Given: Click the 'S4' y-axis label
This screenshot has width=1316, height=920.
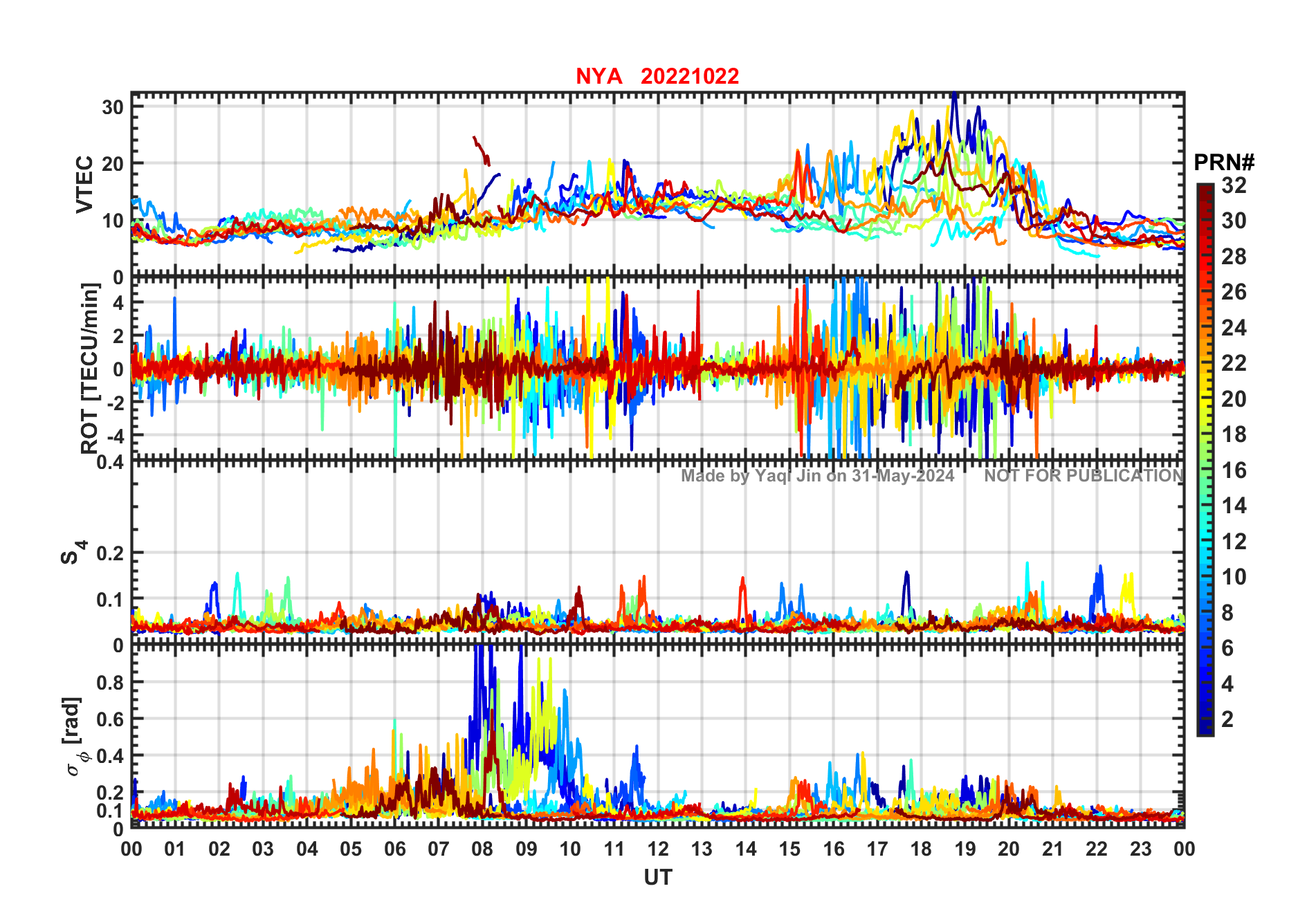Looking at the screenshot, I should 73,553.
